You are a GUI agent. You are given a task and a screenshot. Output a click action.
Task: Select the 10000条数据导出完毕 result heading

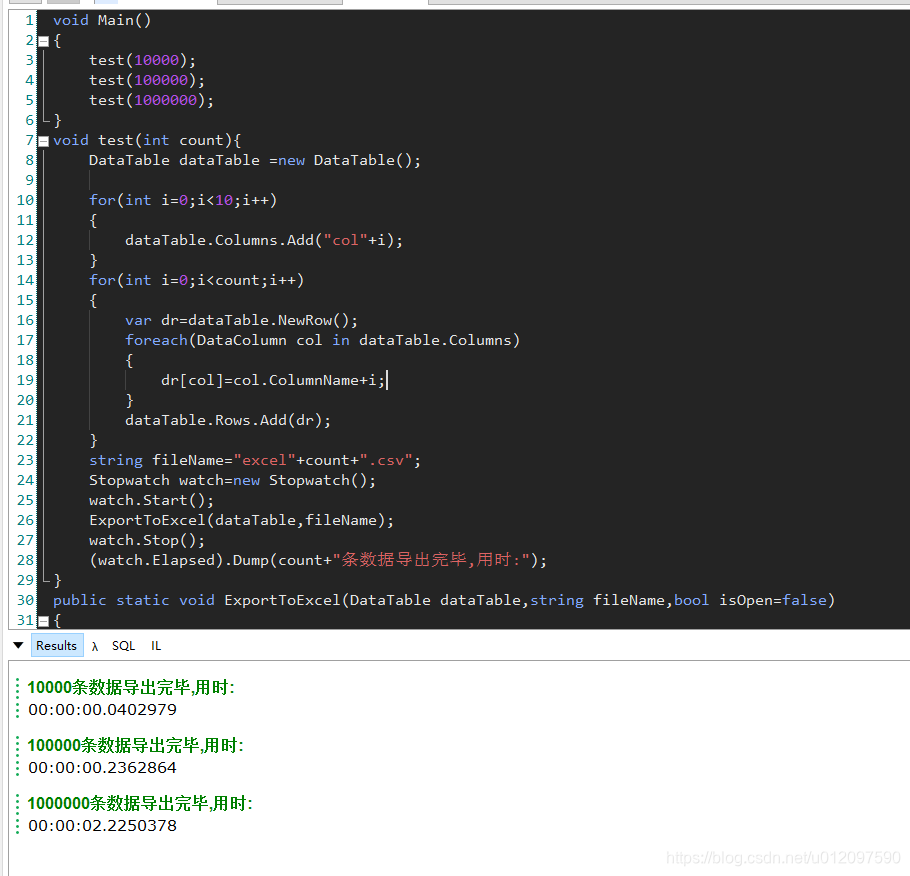[x=131, y=687]
